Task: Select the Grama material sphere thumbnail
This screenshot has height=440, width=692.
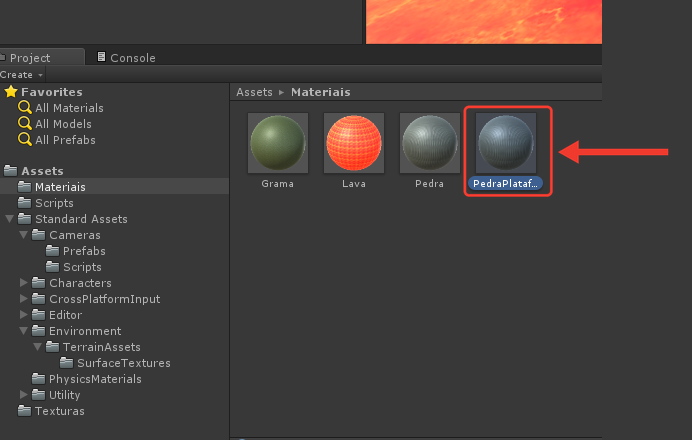Action: 278,143
